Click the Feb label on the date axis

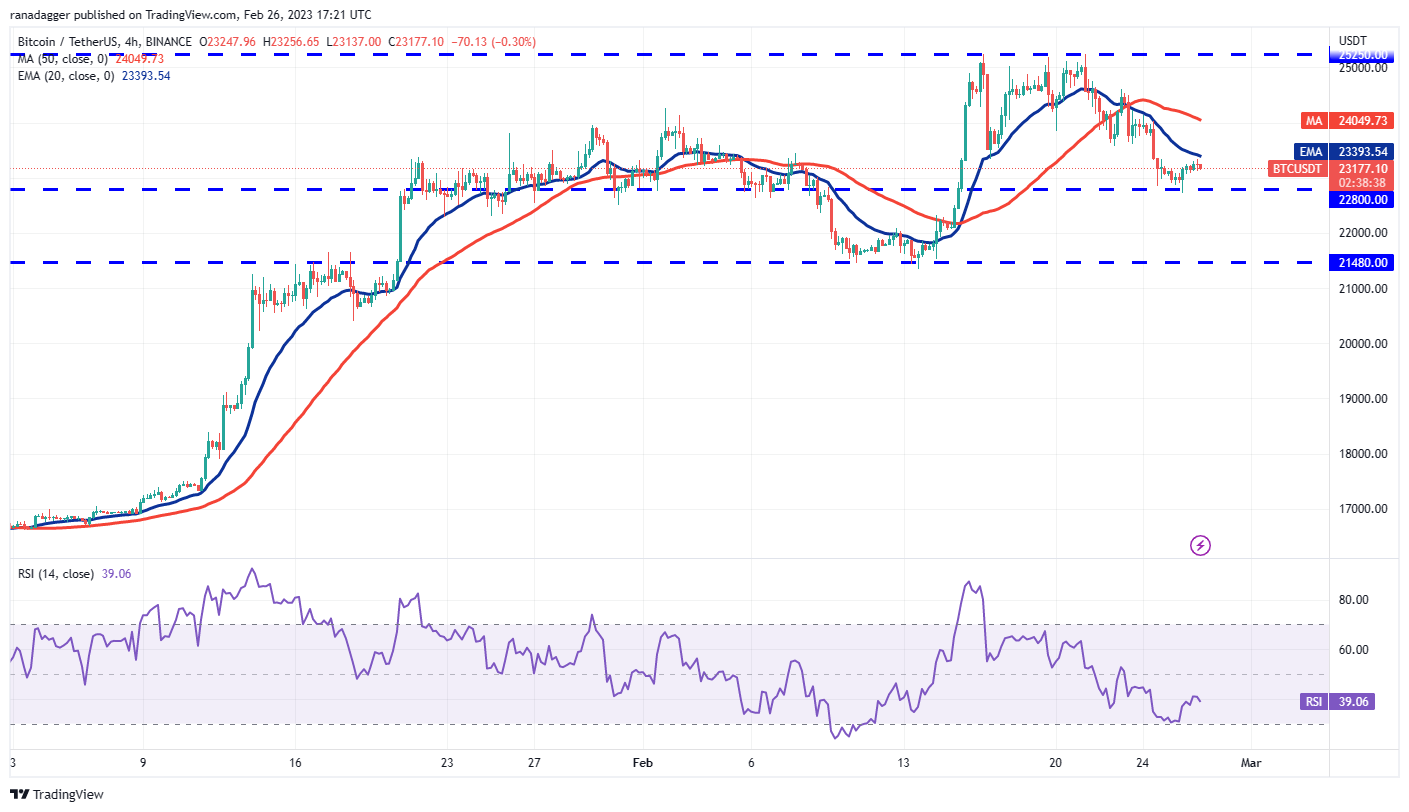pos(643,761)
